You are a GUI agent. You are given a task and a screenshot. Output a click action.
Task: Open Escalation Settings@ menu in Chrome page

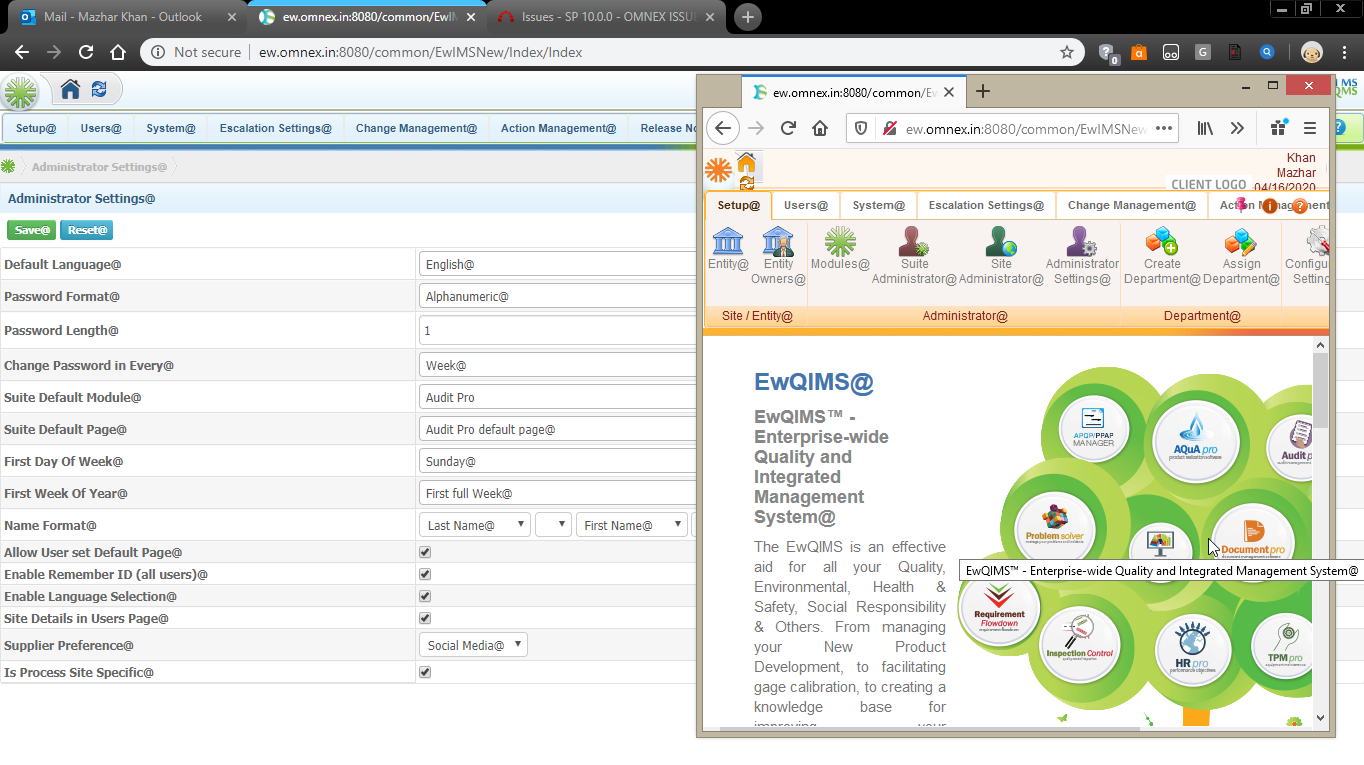pyautogui.click(x=276, y=128)
